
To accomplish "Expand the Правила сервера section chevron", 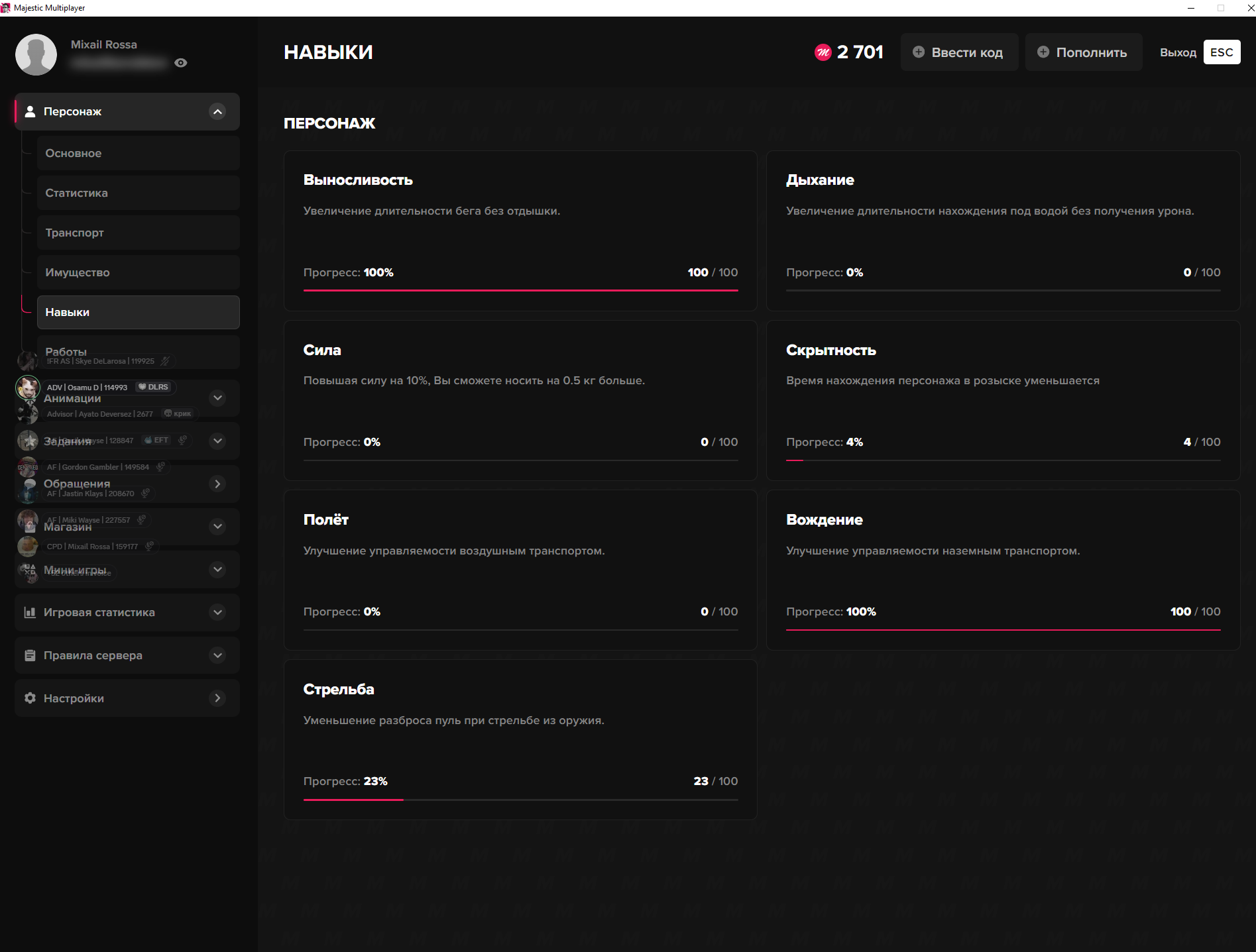I will pyautogui.click(x=217, y=655).
